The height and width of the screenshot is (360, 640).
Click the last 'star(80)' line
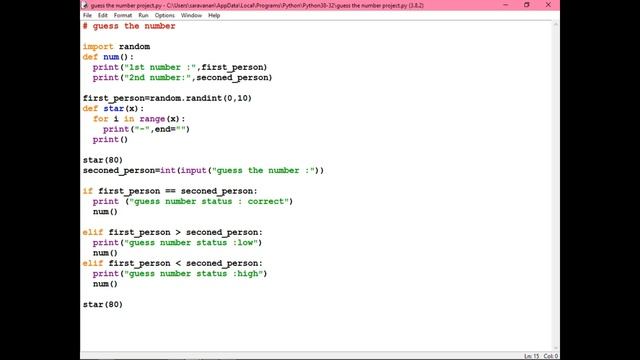tap(103, 304)
